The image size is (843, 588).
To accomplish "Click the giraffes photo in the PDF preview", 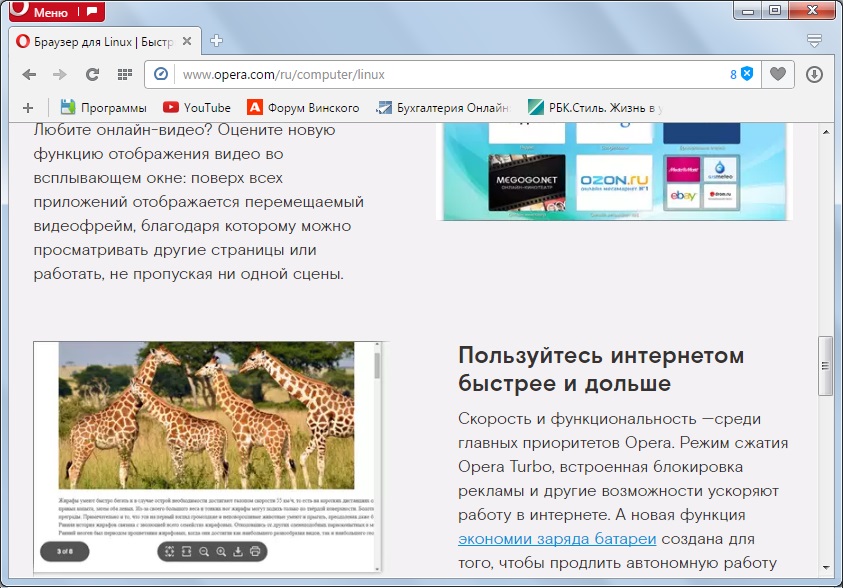I will pyautogui.click(x=206, y=415).
